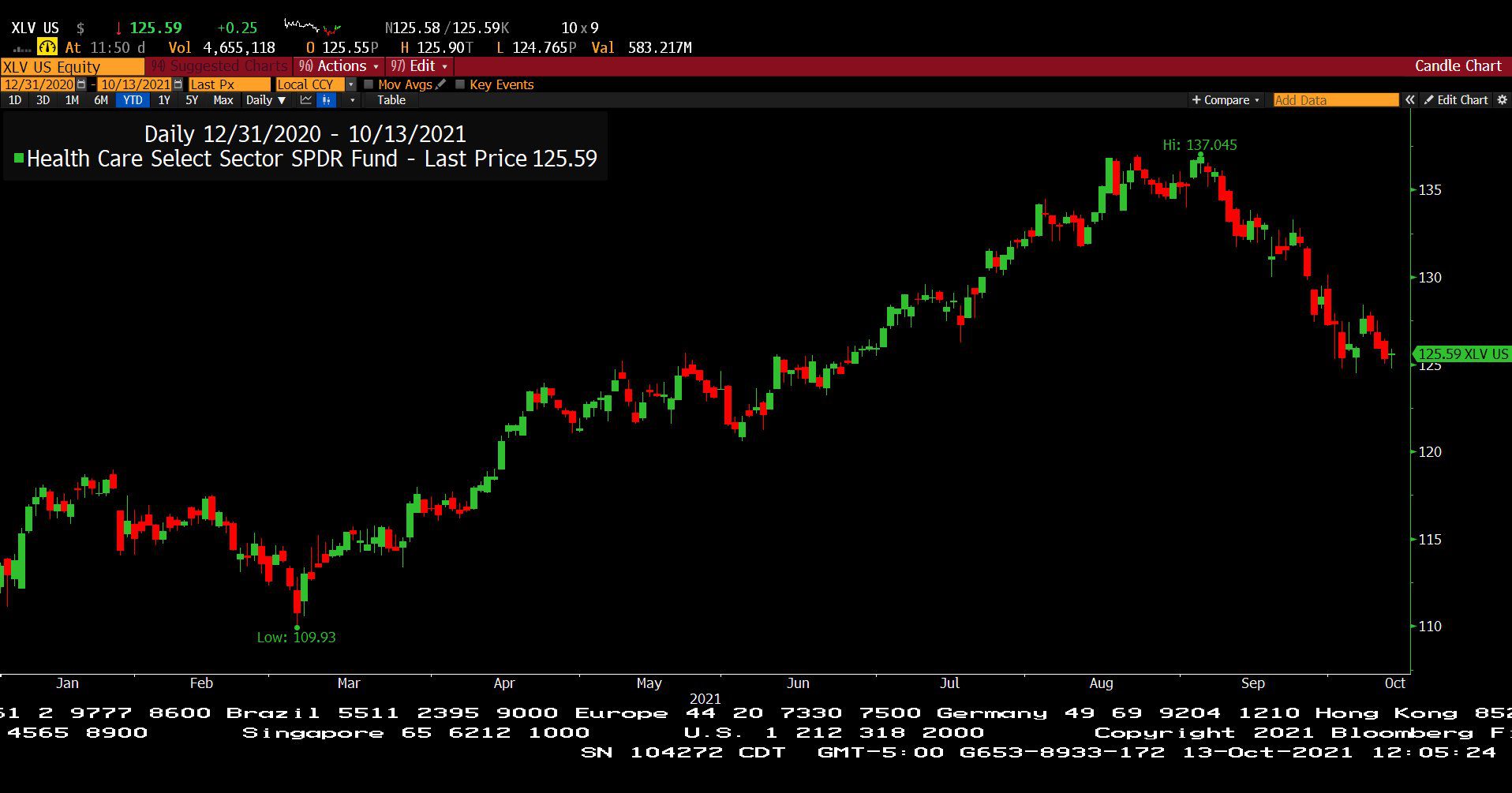The height and width of the screenshot is (793, 1512).
Task: Select the 1Y time range
Action: tap(164, 100)
